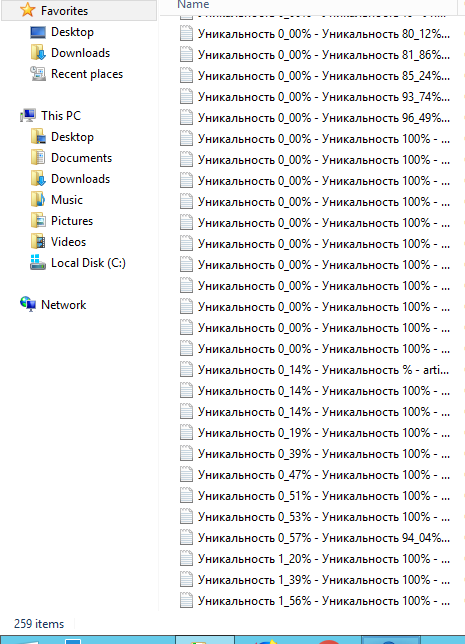Screen dimensions: 465x644
Task: Open Desktop under Favorites
Action: [72, 32]
